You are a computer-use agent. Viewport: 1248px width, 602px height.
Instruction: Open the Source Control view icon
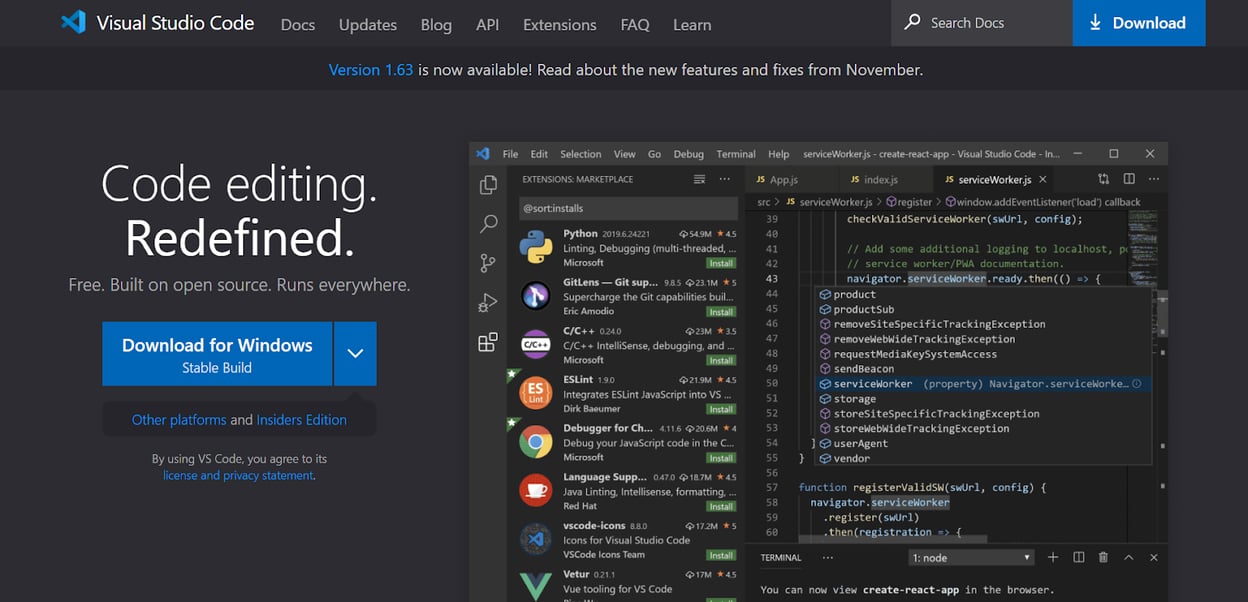click(x=488, y=262)
